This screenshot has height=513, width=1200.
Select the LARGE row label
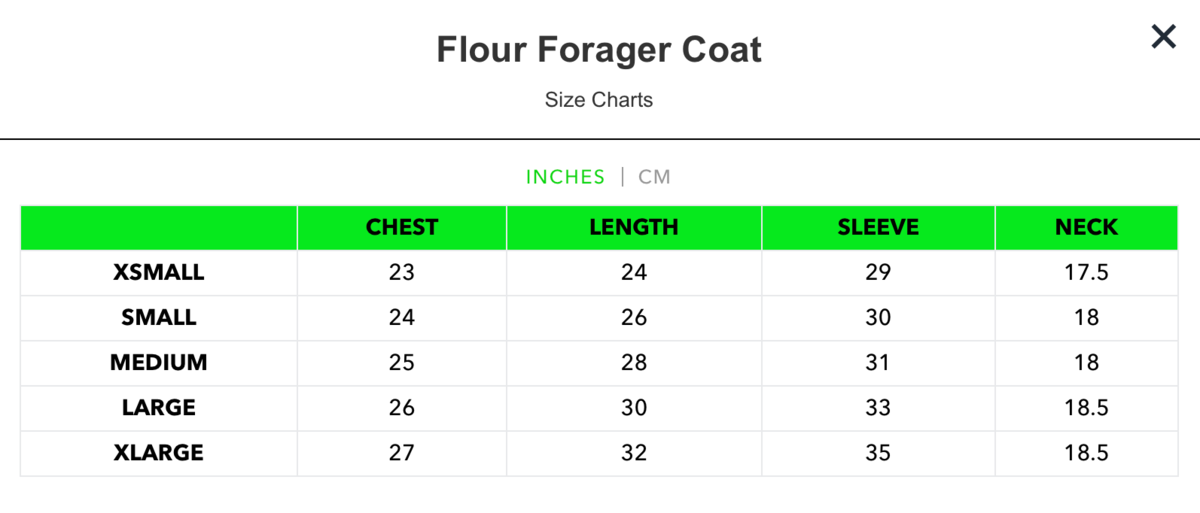(159, 407)
